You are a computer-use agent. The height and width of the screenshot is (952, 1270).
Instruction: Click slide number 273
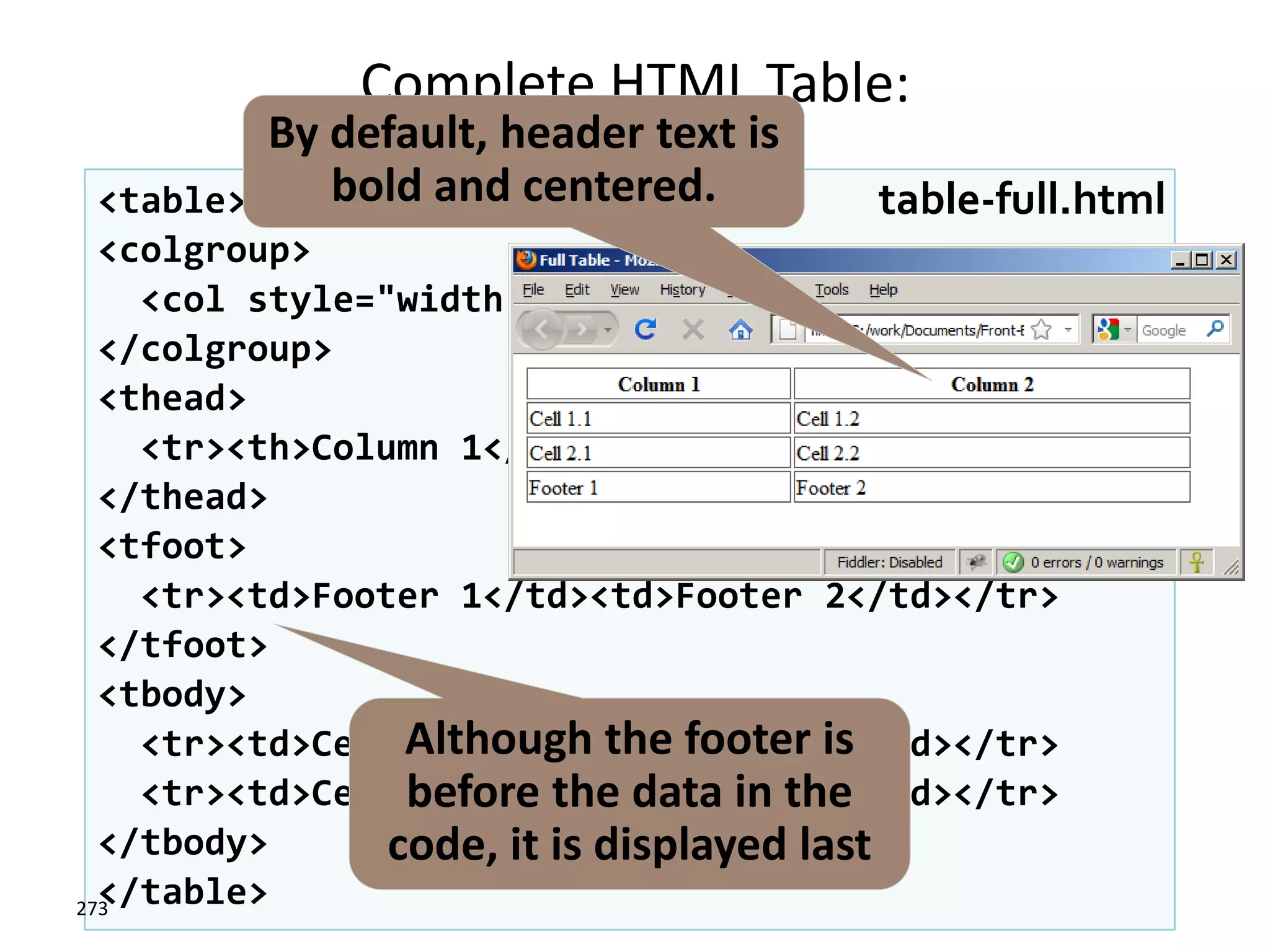(x=92, y=909)
